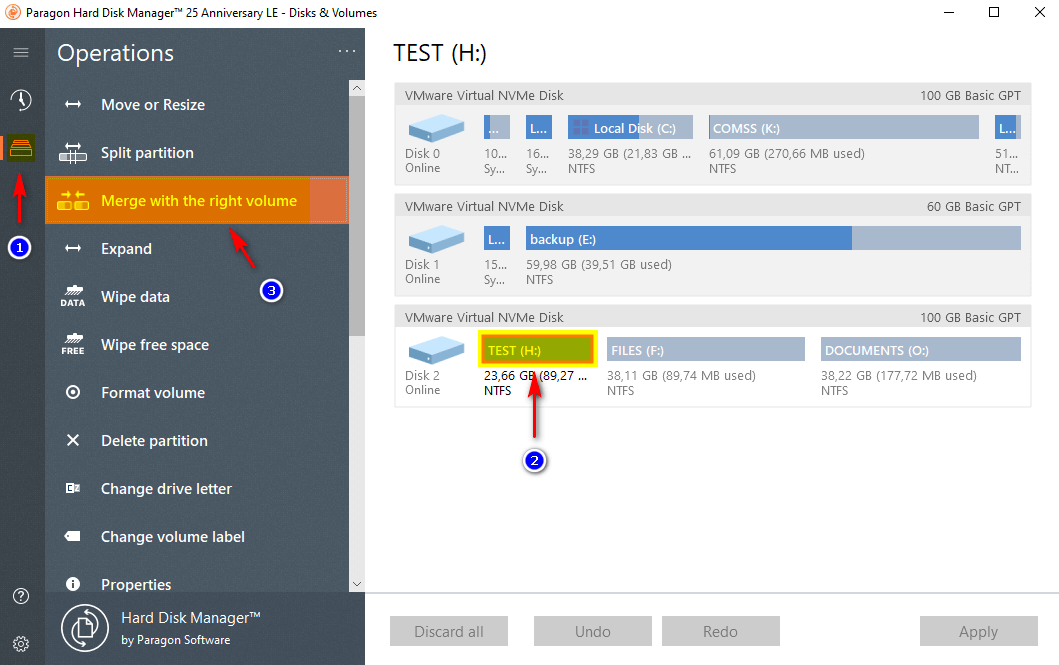Click the Merge volumes icon
This screenshot has height=665, width=1059.
point(73,201)
